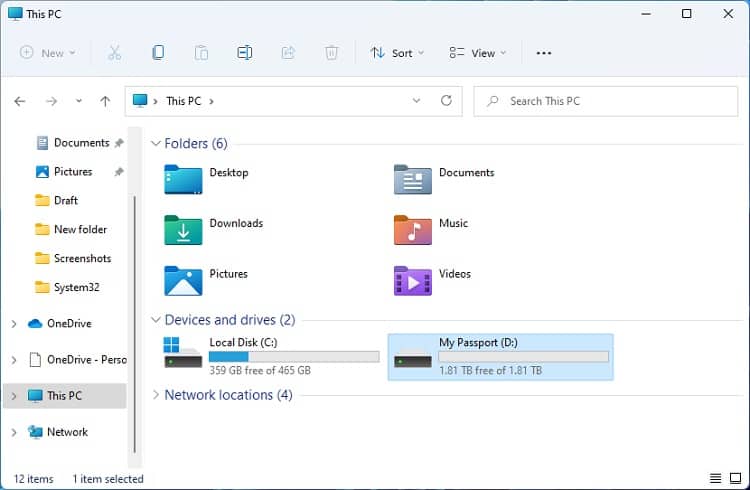Viewport: 750px width, 490px height.
Task: Click the OneDrive cloud icon in sidebar
Action: tap(35, 323)
